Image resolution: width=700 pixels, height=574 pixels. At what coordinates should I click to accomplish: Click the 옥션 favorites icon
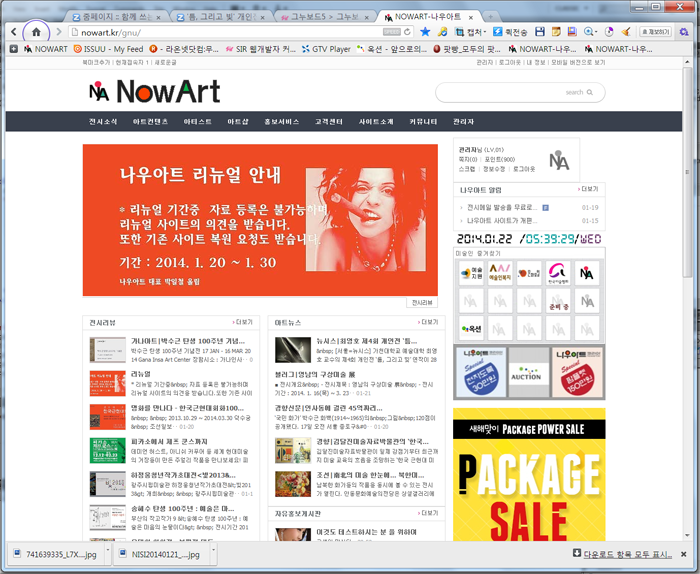click(x=471, y=329)
